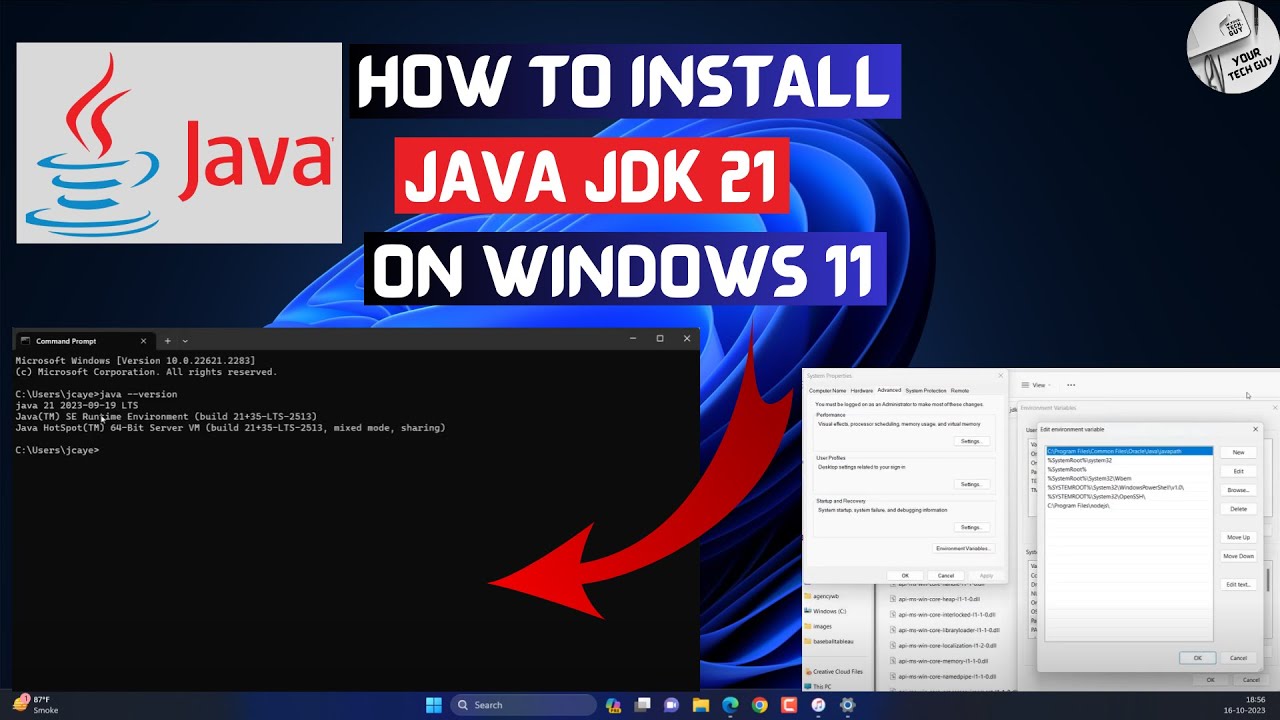Open the weather widget showing 87°F Smoke

(x=36, y=705)
